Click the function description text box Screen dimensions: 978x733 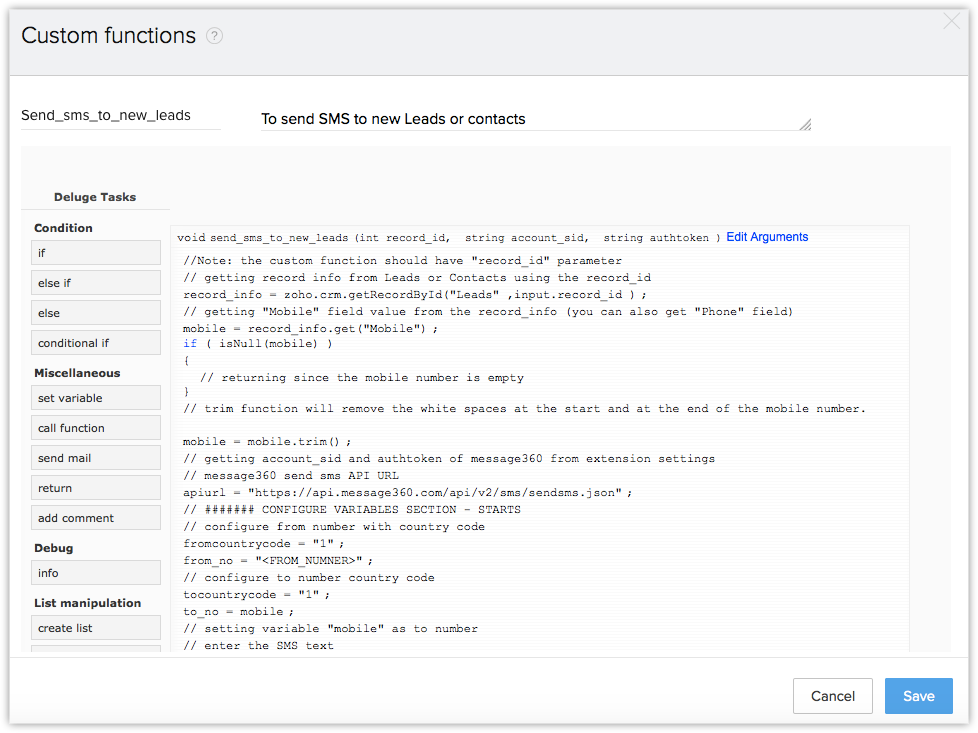click(530, 119)
